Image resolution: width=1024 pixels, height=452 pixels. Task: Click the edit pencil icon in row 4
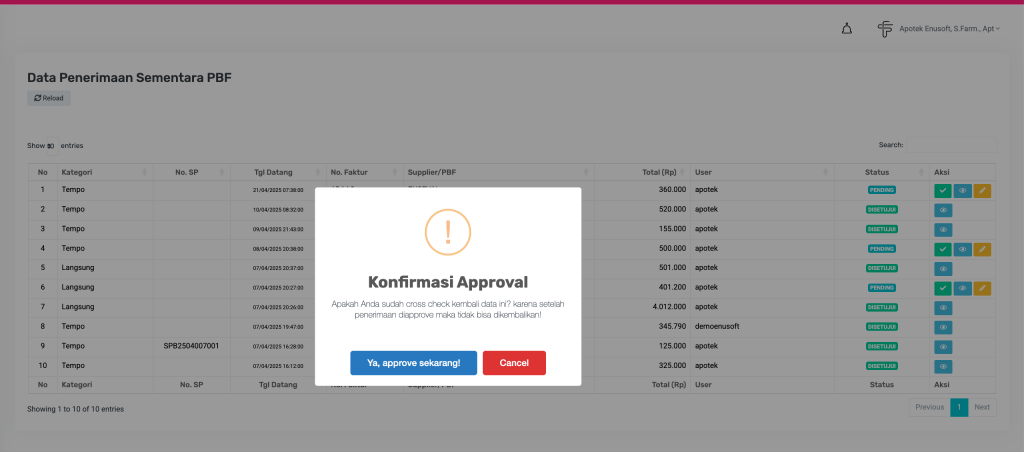click(982, 249)
